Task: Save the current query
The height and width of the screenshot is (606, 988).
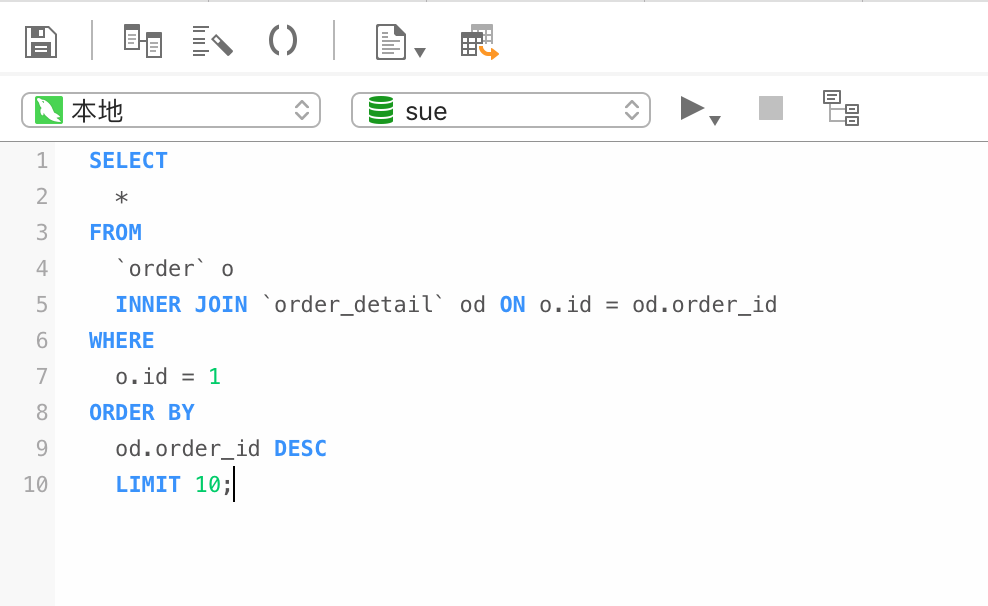Action: coord(40,40)
